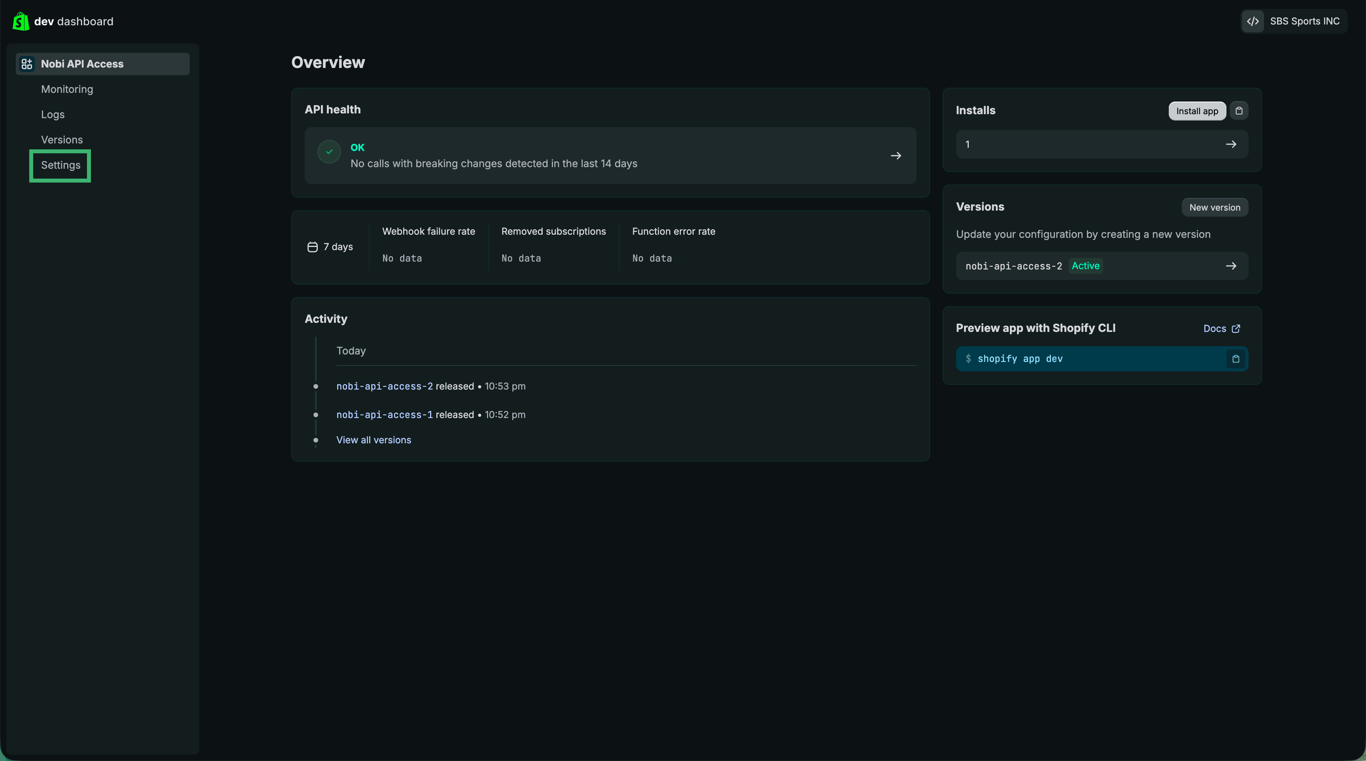1366x761 pixels.
Task: Click the Install app button
Action: click(x=1197, y=111)
